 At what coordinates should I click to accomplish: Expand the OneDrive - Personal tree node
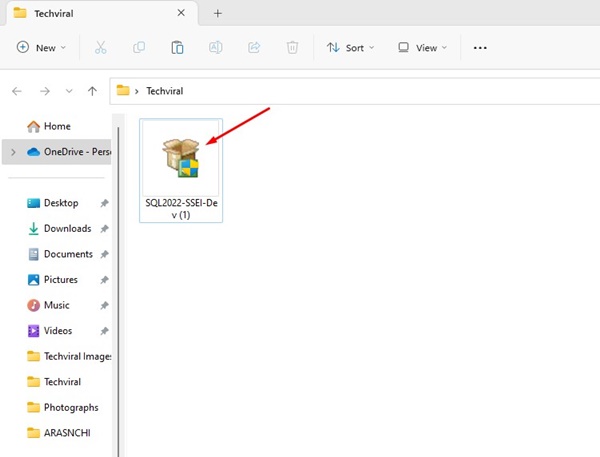[13, 152]
